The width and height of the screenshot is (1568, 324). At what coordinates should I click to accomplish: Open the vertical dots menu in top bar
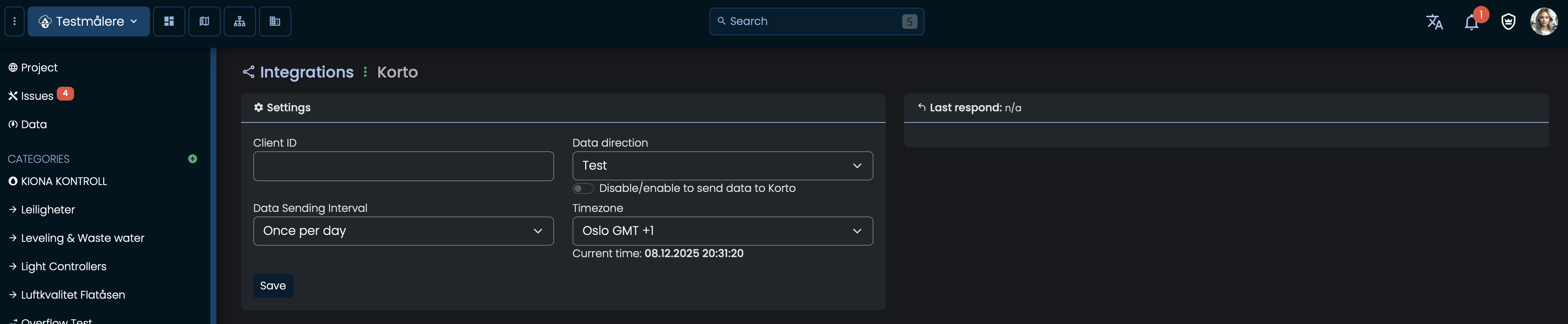15,21
